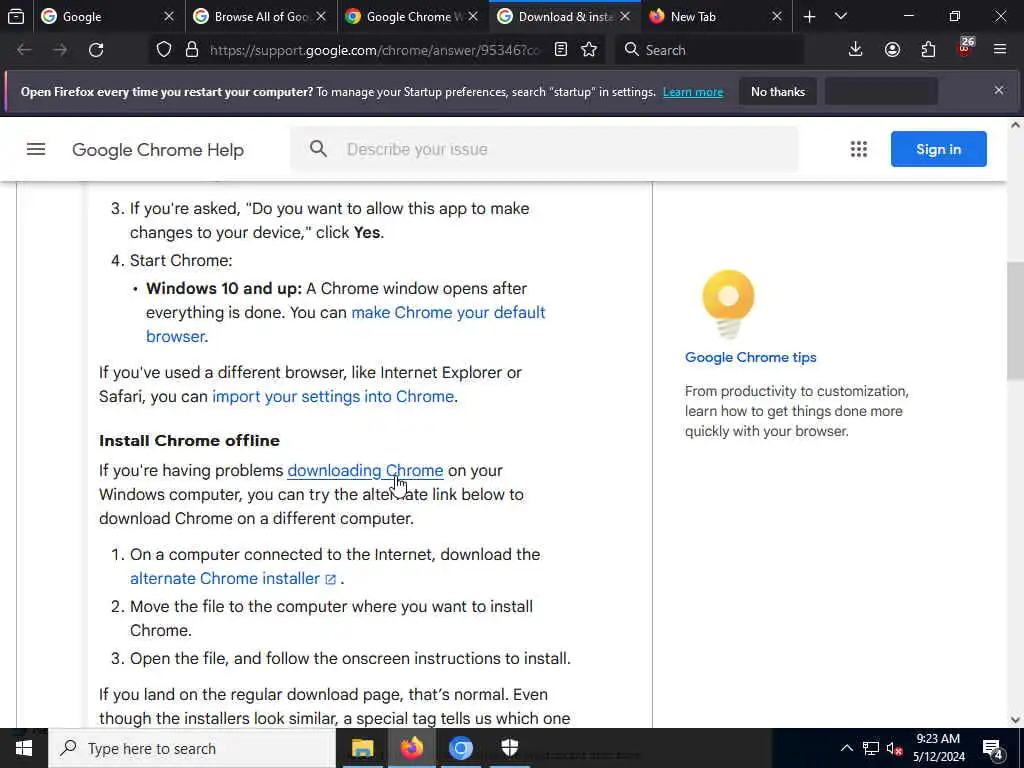Click scrollbar up arrow

point(1015,125)
